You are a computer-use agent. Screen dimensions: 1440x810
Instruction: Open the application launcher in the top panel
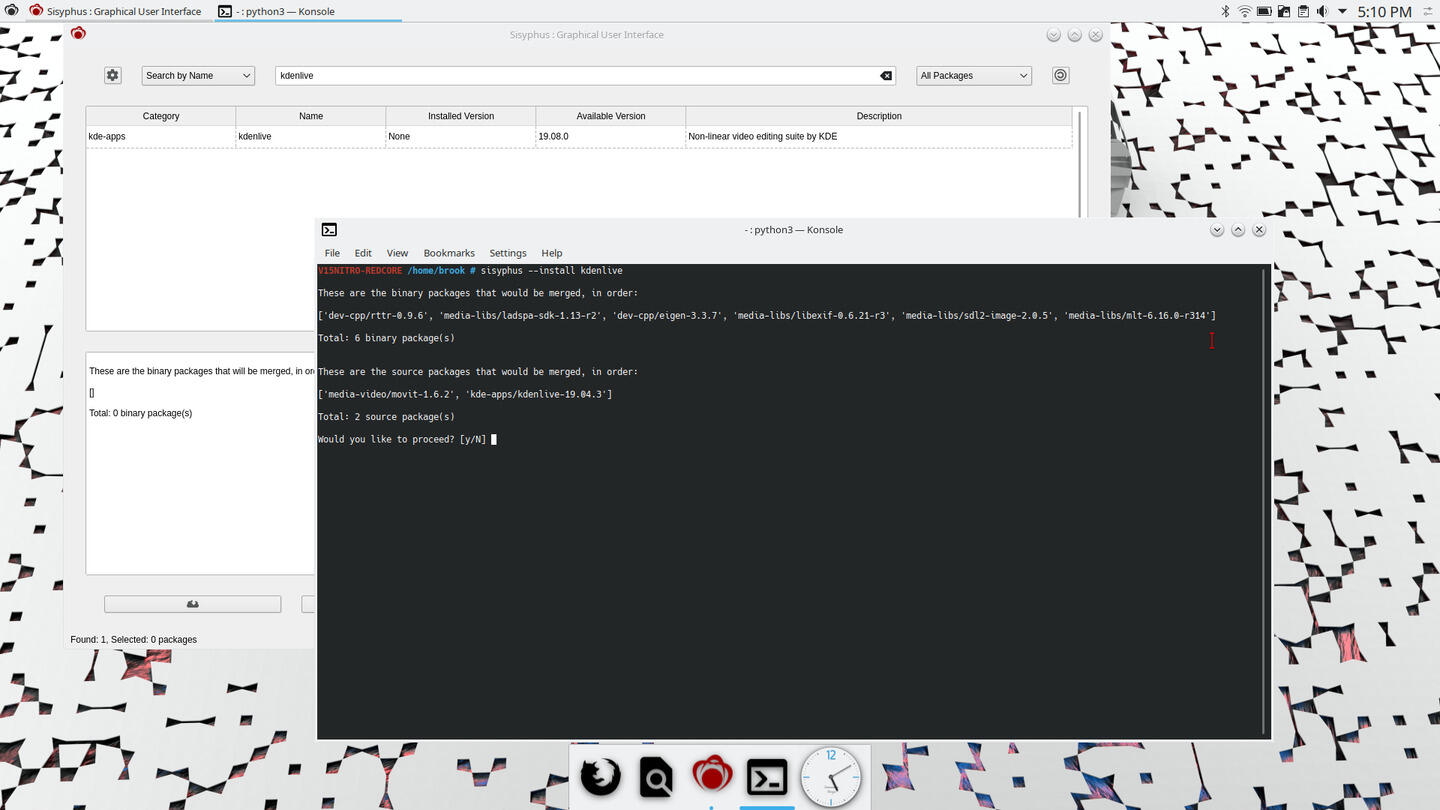point(11,11)
